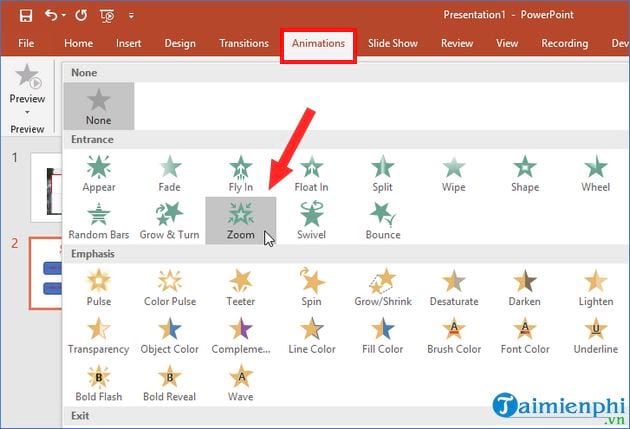Open Customize Quick Access Toolbar dropdown

click(x=131, y=16)
